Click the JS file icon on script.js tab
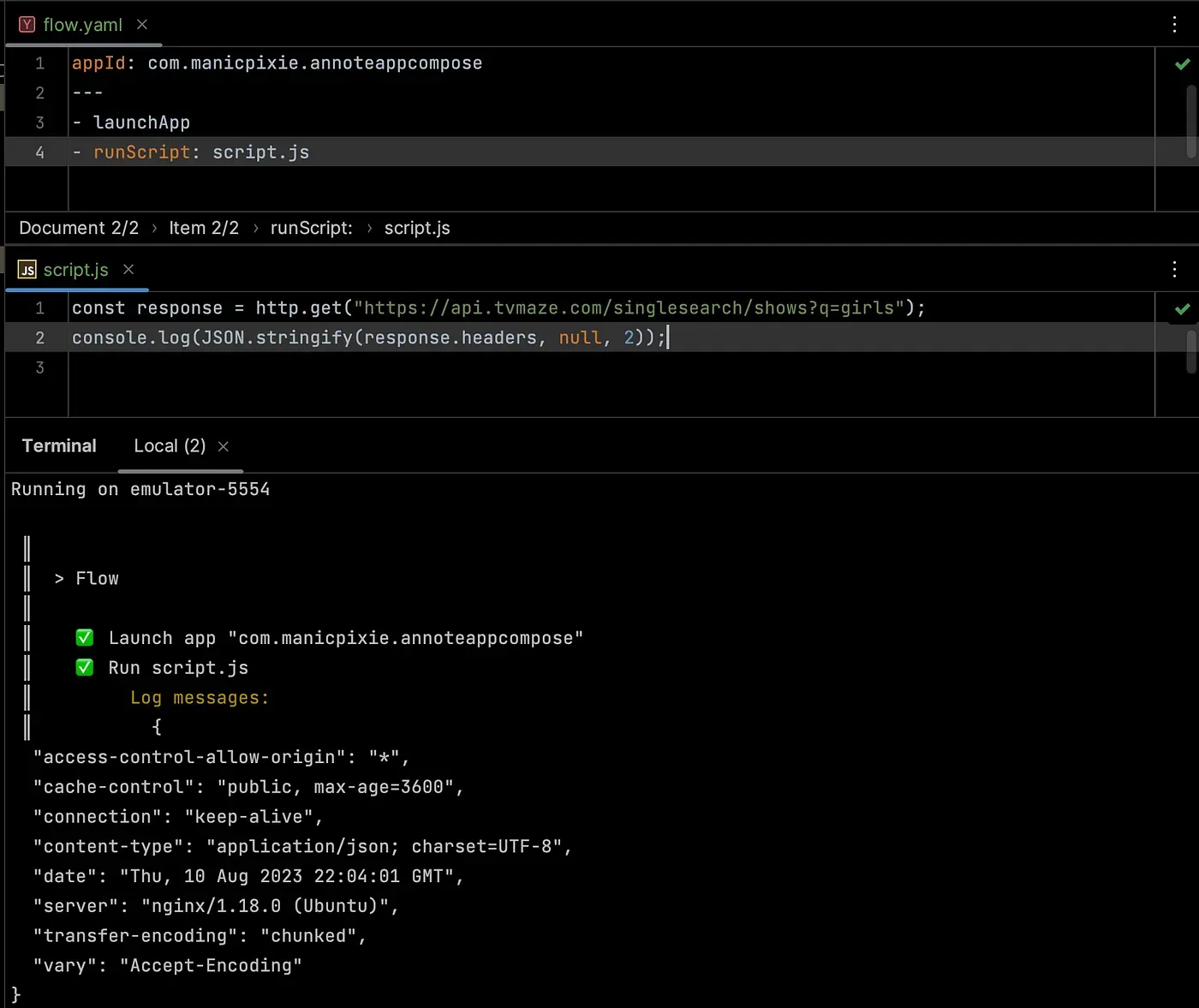Image resolution: width=1199 pixels, height=1008 pixels. coord(27,270)
